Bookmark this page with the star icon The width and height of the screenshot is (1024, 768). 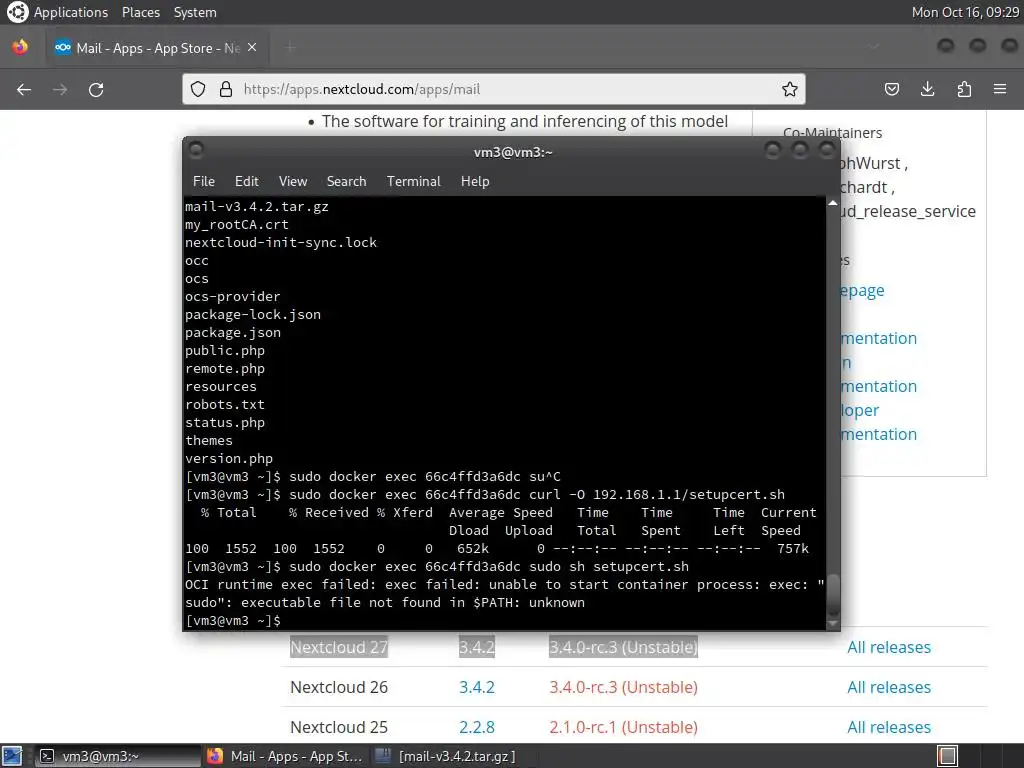(790, 89)
